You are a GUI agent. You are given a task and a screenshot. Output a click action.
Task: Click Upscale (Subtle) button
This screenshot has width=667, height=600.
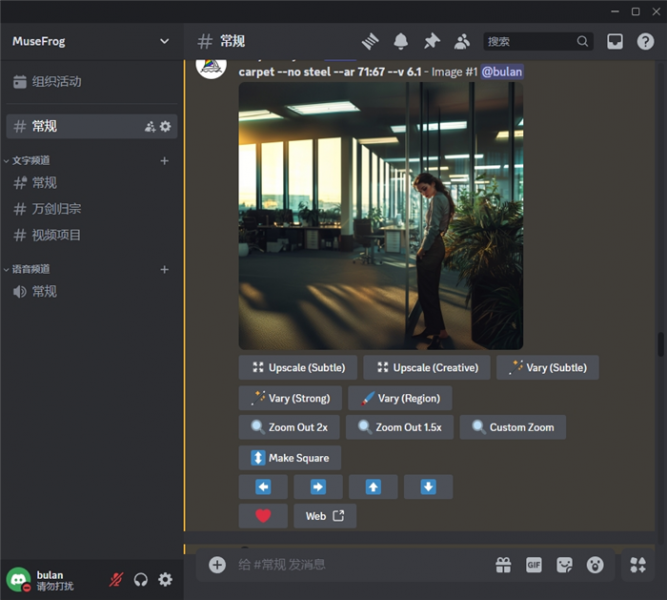click(x=298, y=367)
